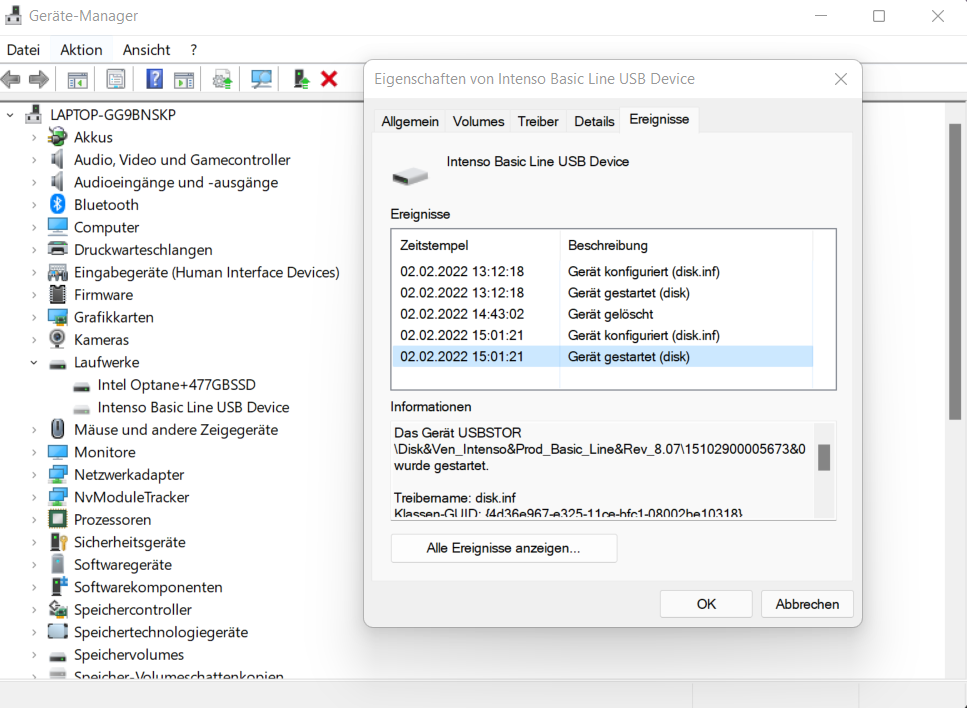Click the Kameras webcam icon
The width and height of the screenshot is (967, 708).
[57, 339]
